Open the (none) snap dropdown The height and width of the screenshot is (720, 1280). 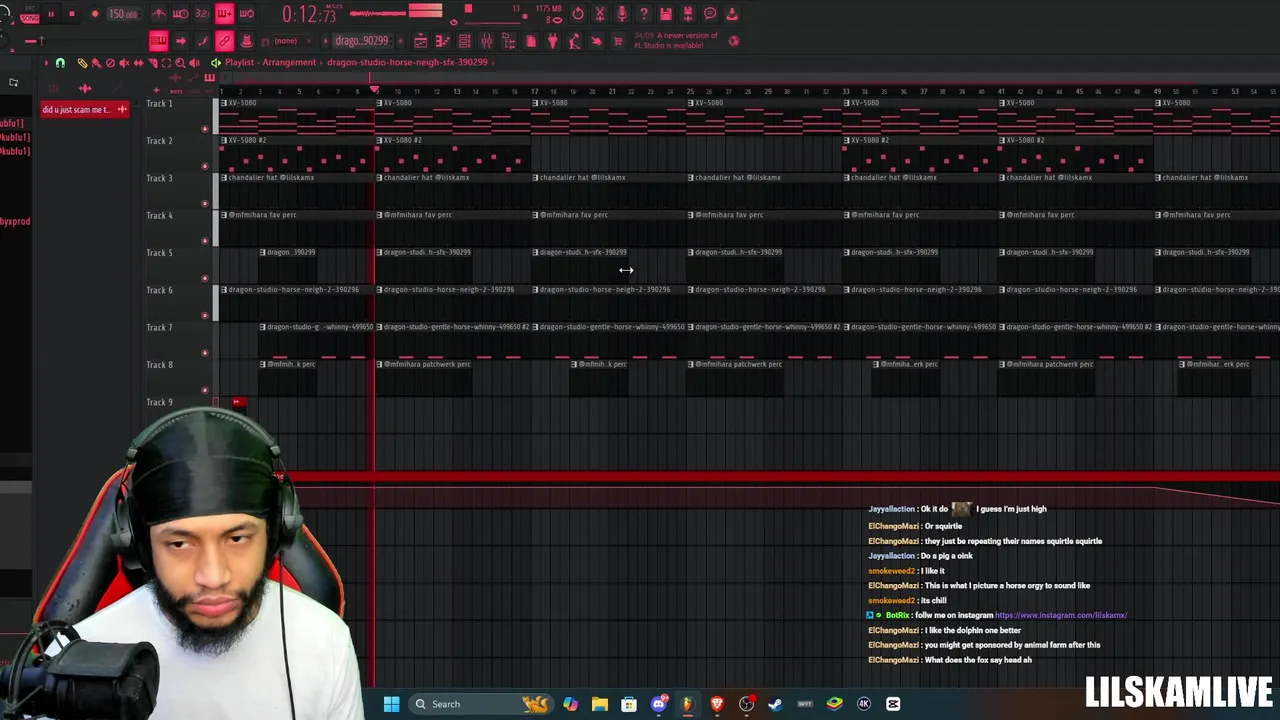286,41
